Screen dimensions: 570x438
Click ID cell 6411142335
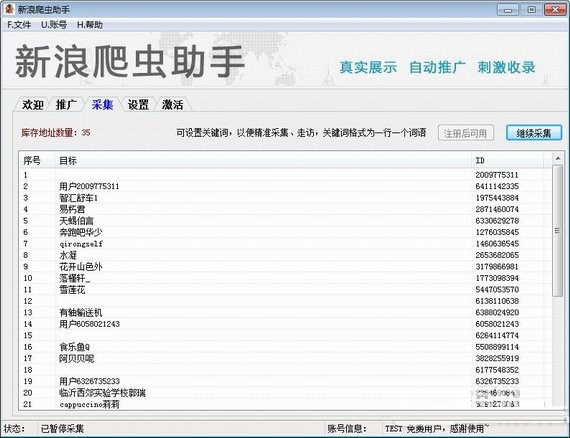click(497, 186)
